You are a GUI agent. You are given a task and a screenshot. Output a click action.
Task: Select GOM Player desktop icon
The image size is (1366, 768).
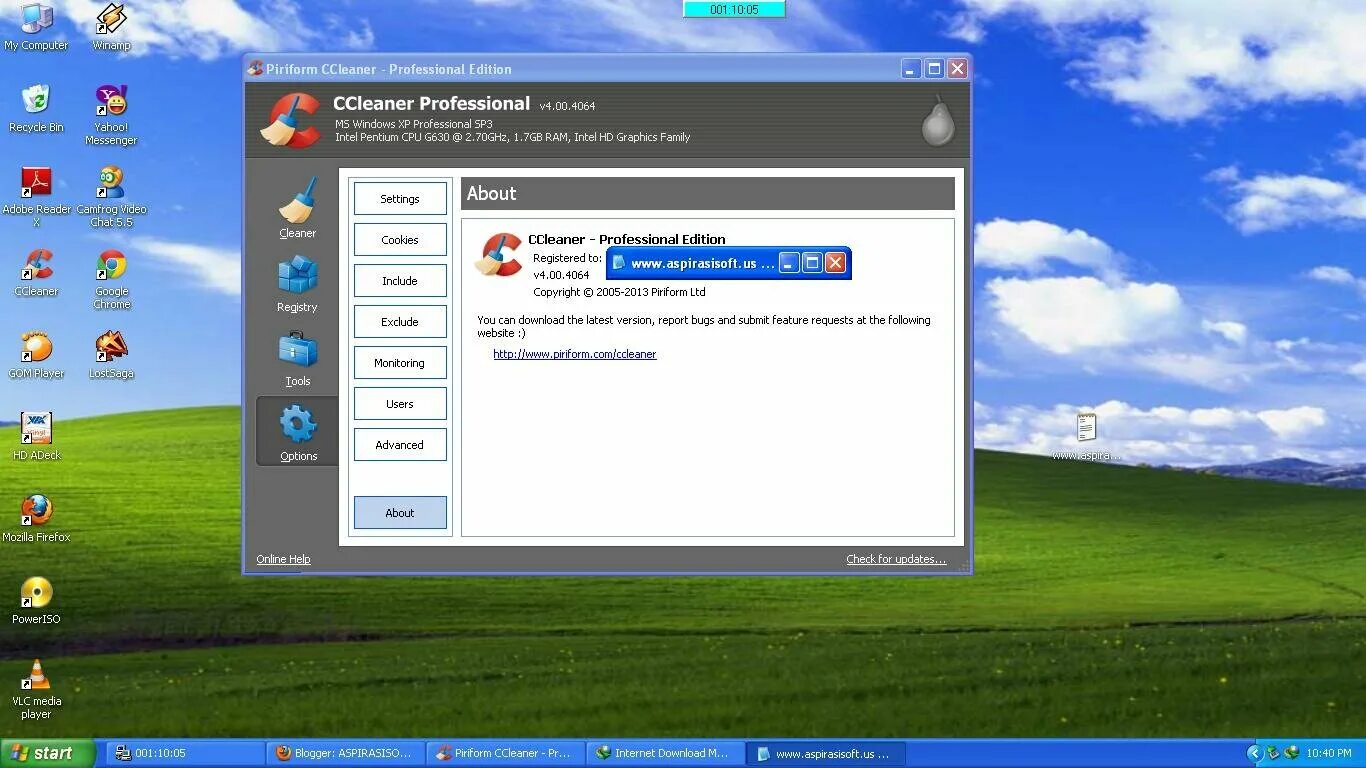36,355
